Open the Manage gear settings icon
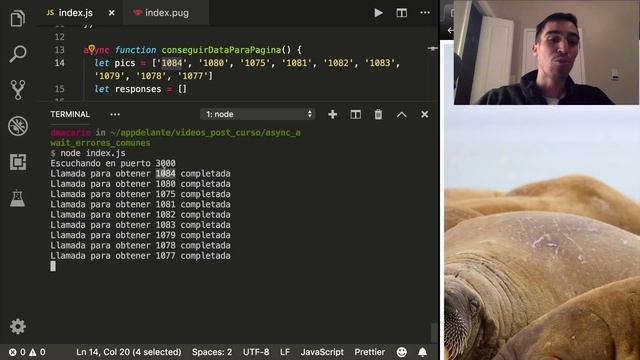Viewport: 640px width, 360px height. point(18,326)
